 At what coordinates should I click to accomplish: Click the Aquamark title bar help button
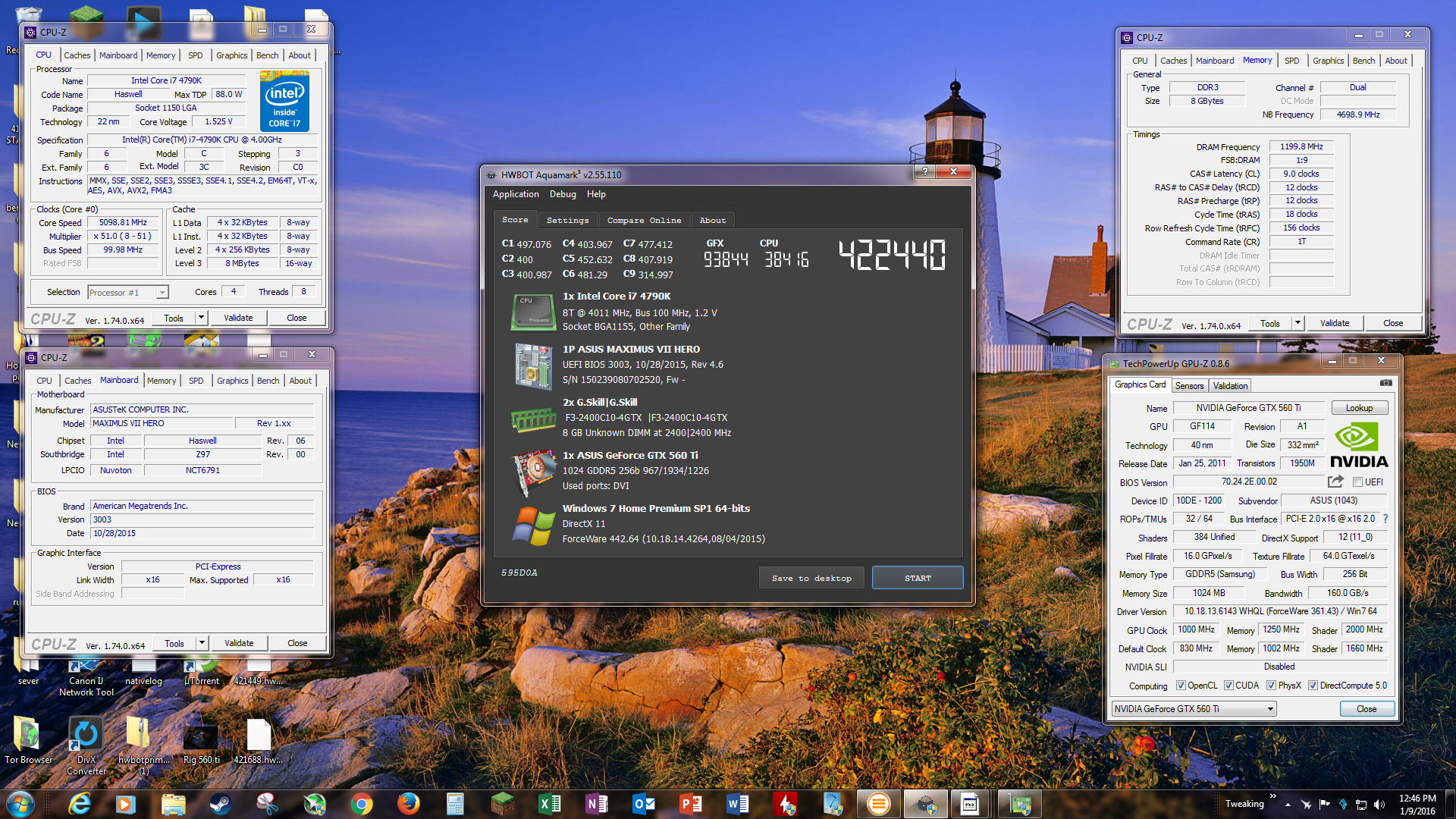(924, 171)
